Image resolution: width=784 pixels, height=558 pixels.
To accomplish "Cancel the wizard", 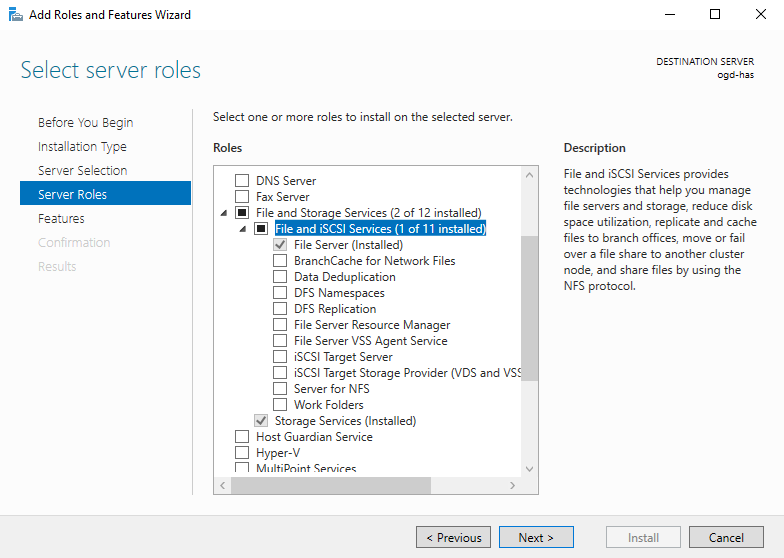I will pos(726,537).
